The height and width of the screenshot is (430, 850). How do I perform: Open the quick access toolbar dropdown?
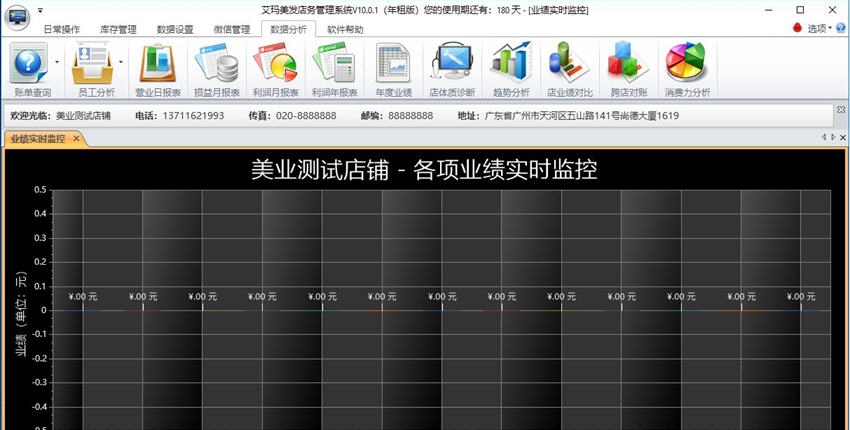(40, 10)
